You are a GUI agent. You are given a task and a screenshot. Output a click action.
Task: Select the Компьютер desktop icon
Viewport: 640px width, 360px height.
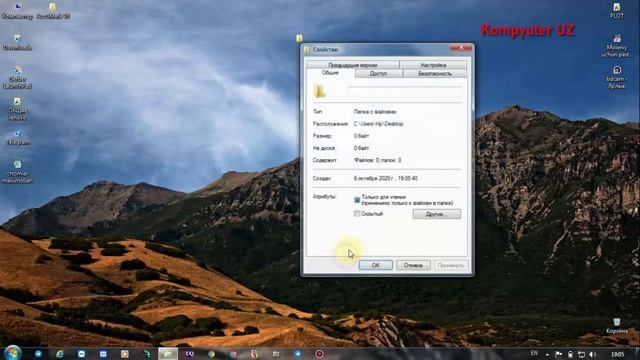pos(18,11)
